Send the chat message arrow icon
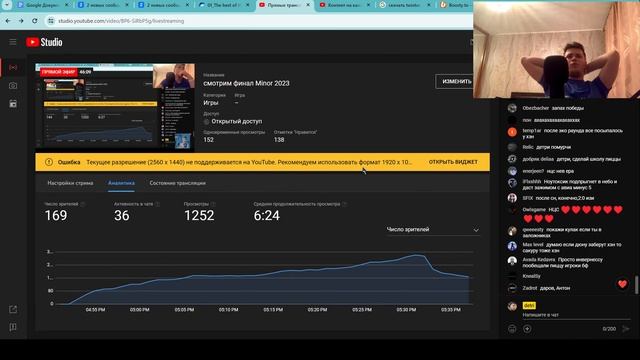 pos(625,329)
